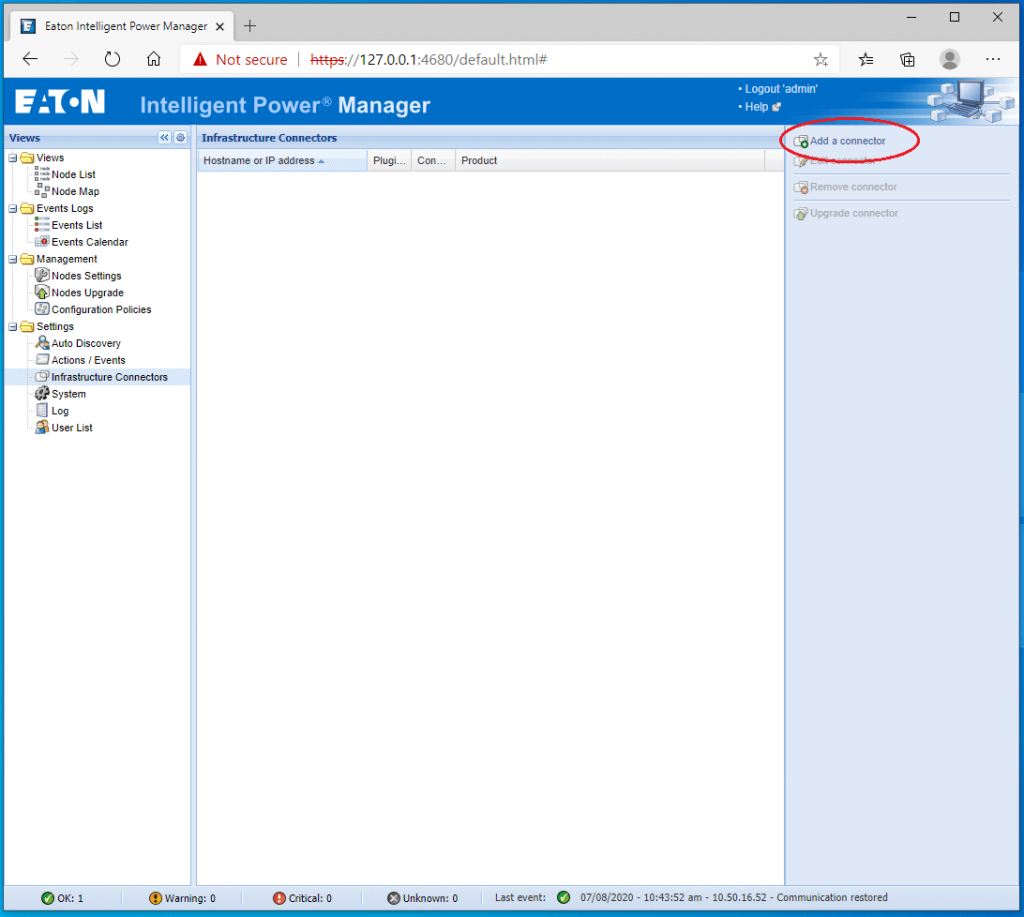Click the Product column header

[610, 161]
